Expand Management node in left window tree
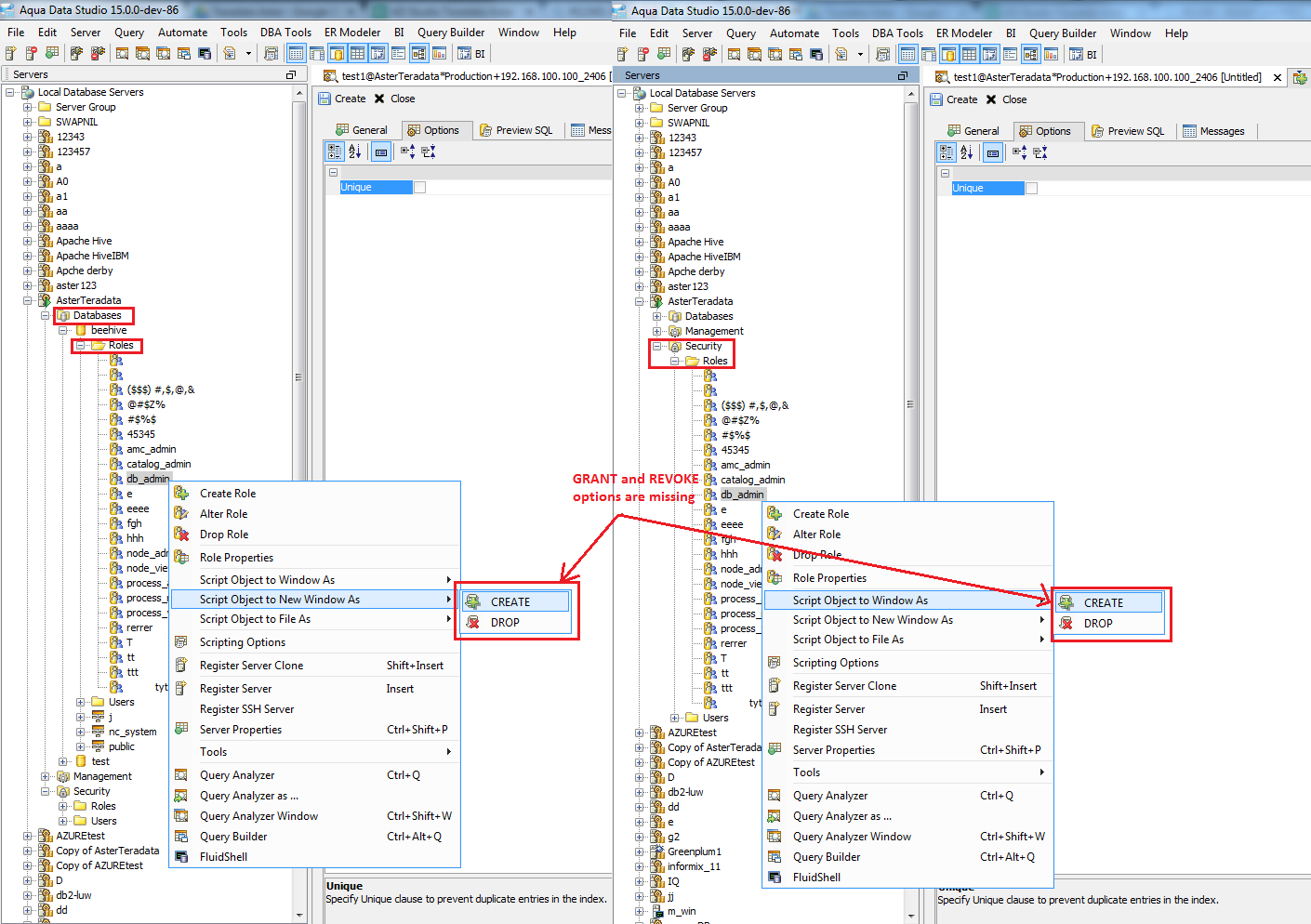The width and height of the screenshot is (1311, 924). (46, 776)
